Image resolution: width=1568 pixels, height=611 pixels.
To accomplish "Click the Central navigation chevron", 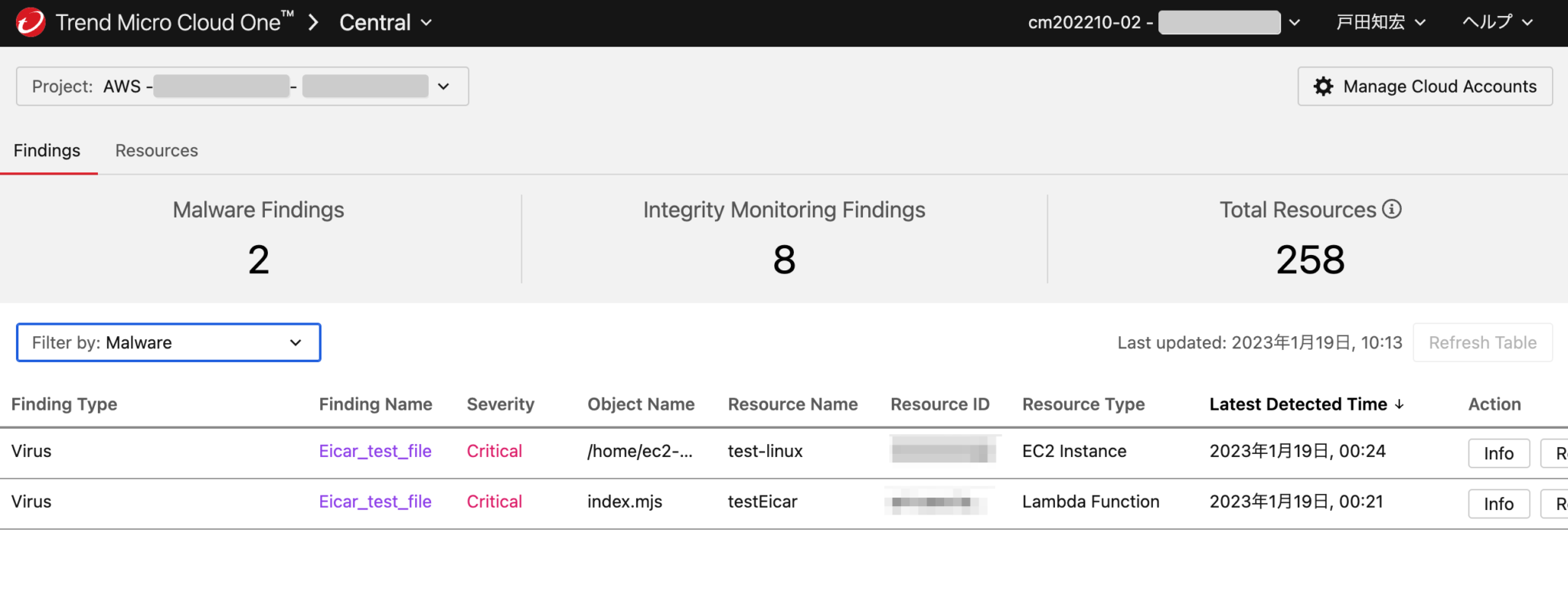I will 427,23.
